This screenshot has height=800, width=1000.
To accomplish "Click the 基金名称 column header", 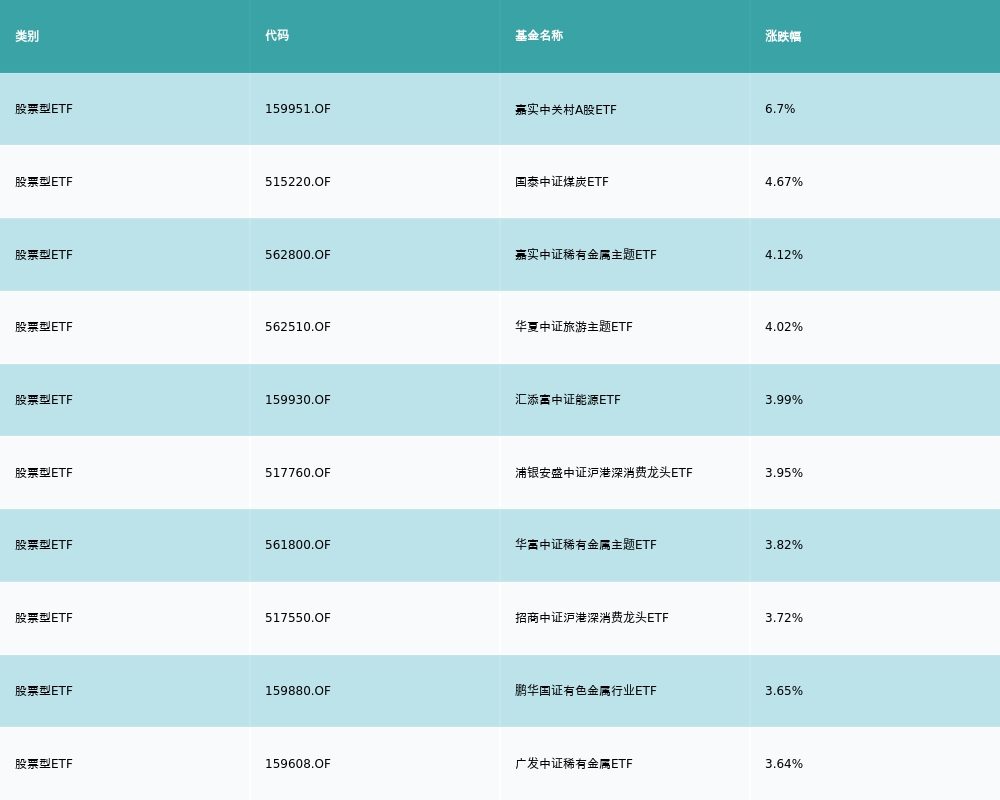I will [539, 36].
